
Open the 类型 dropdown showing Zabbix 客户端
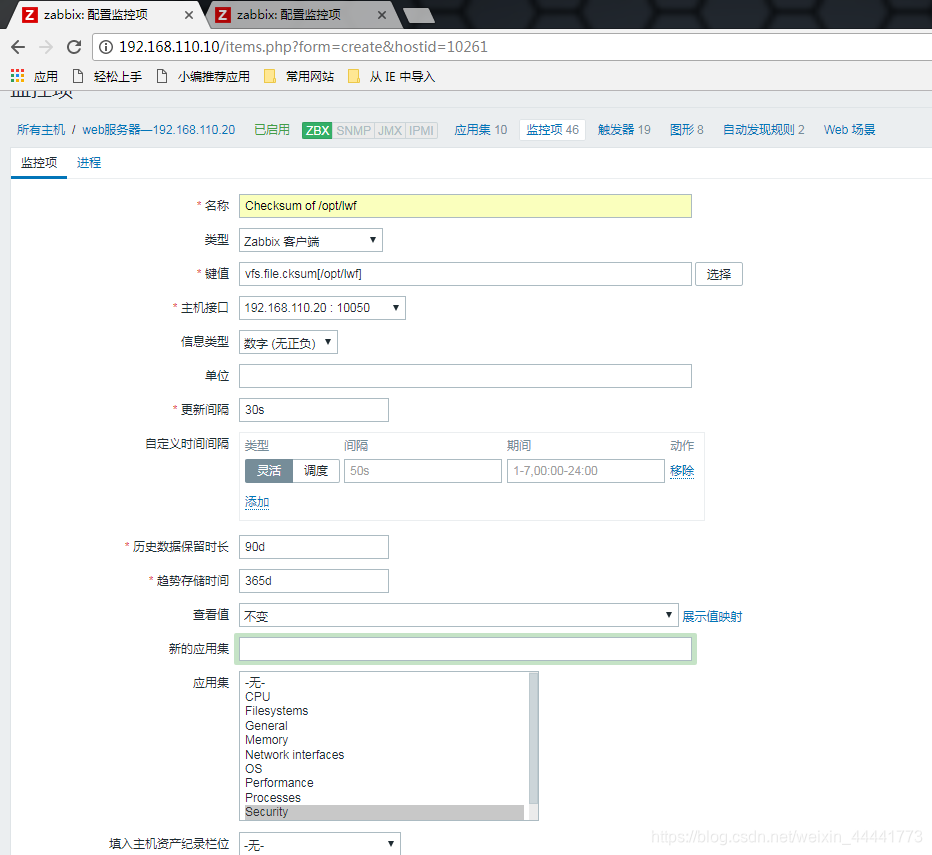(x=311, y=240)
